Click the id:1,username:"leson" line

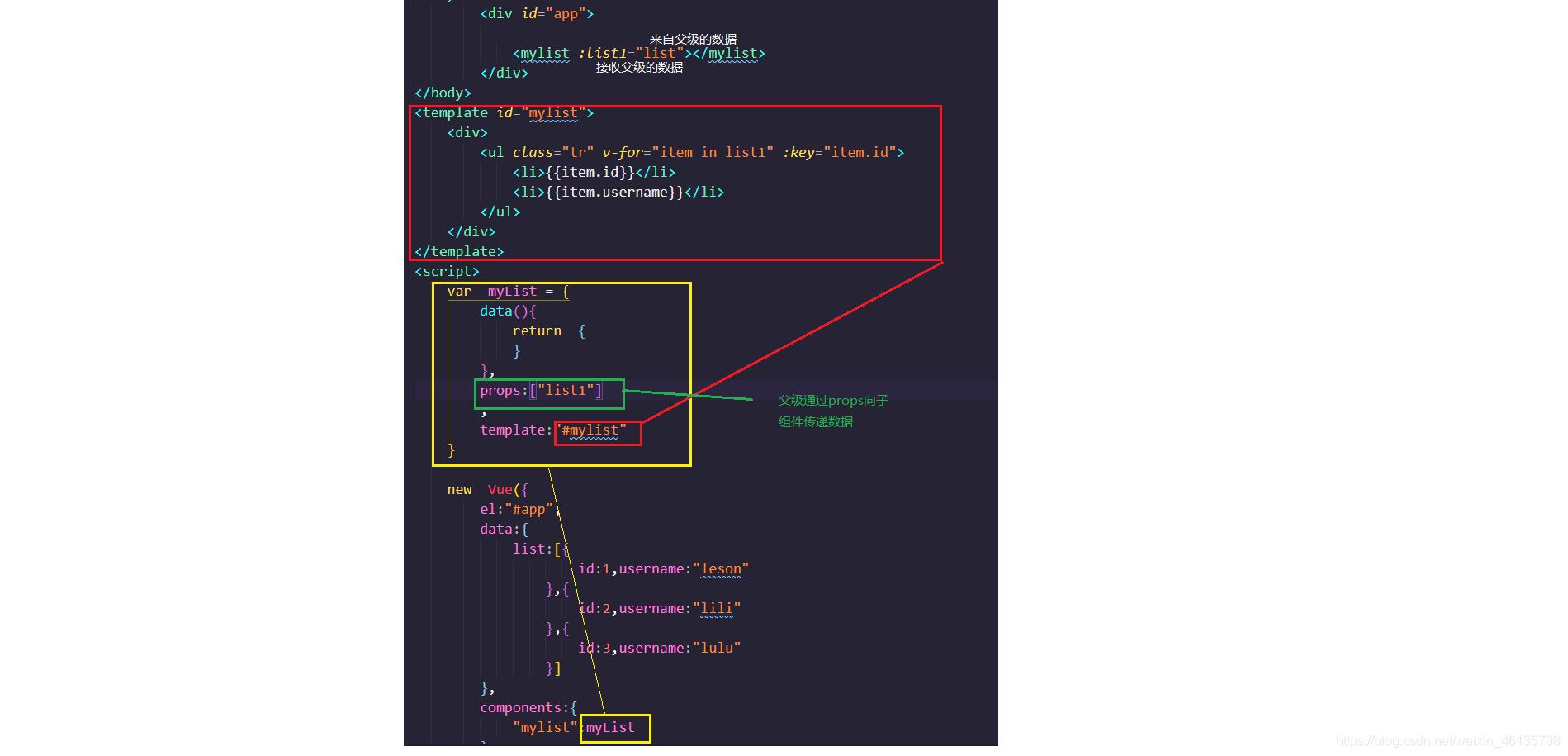point(663,569)
